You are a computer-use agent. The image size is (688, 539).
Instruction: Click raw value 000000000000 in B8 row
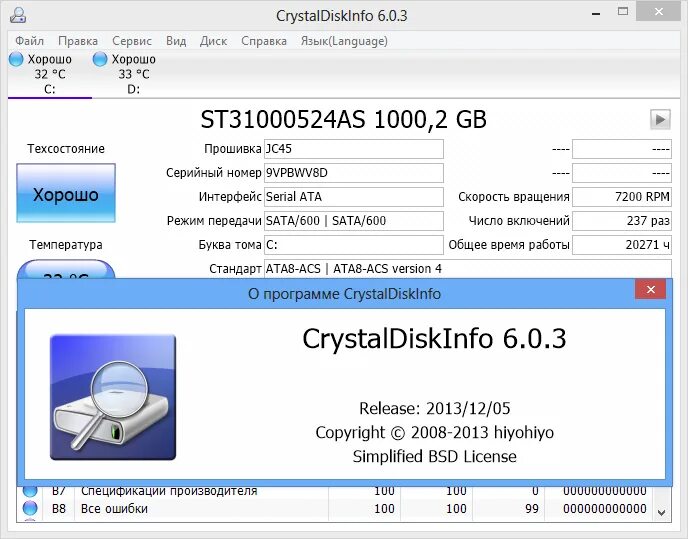click(605, 509)
